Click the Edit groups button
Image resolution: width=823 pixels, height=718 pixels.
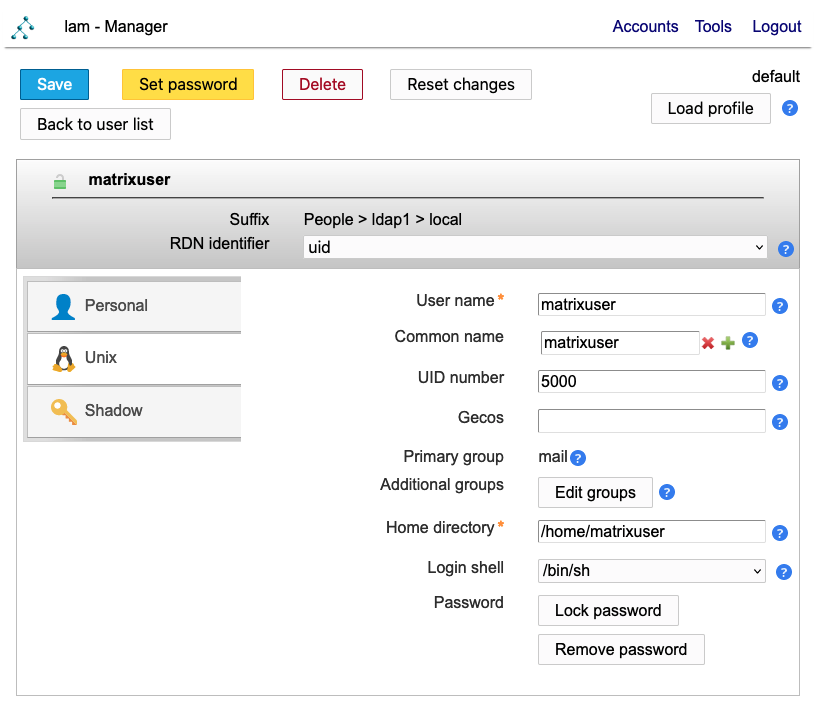[595, 492]
